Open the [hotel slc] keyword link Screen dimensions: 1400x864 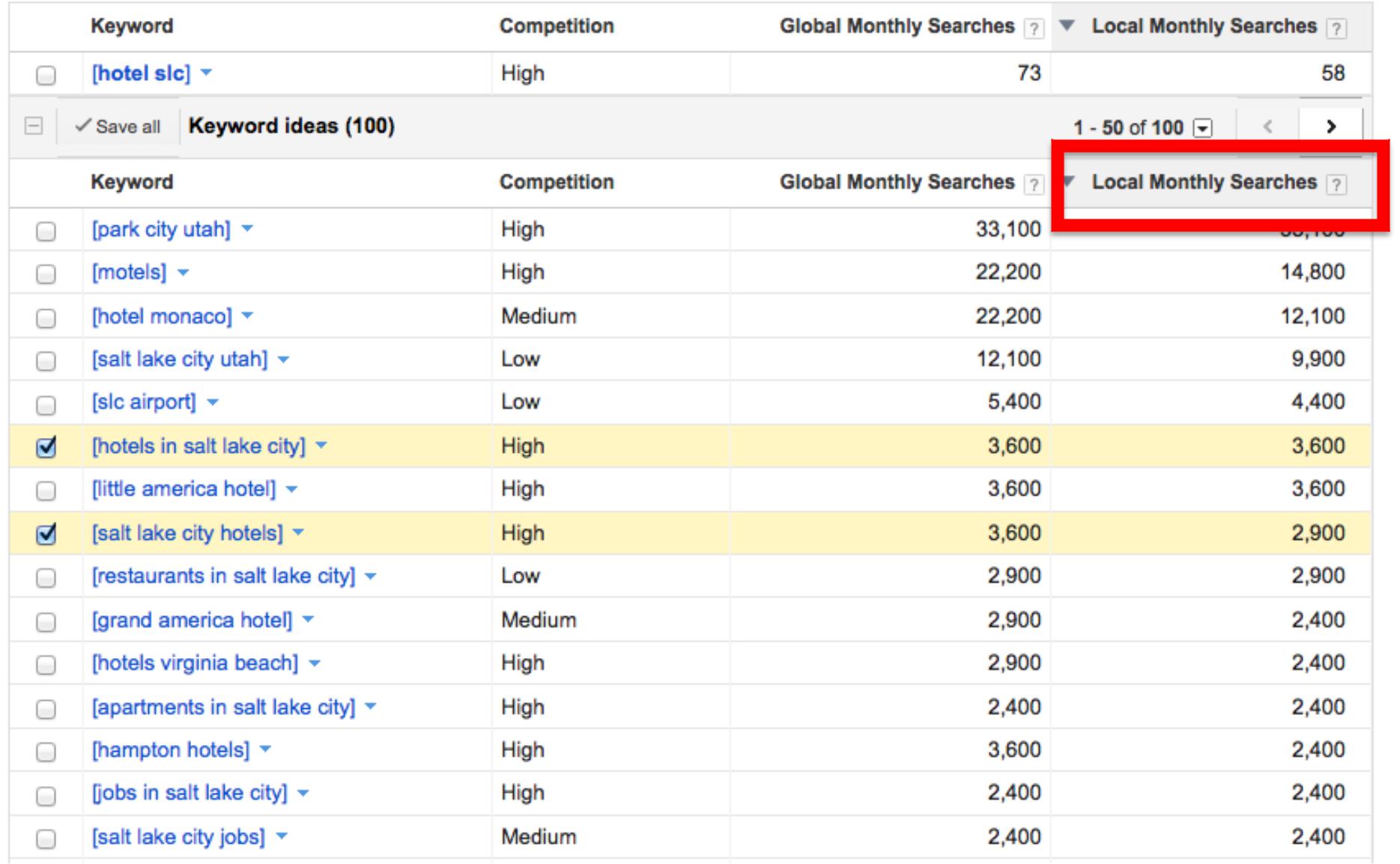tap(142, 73)
